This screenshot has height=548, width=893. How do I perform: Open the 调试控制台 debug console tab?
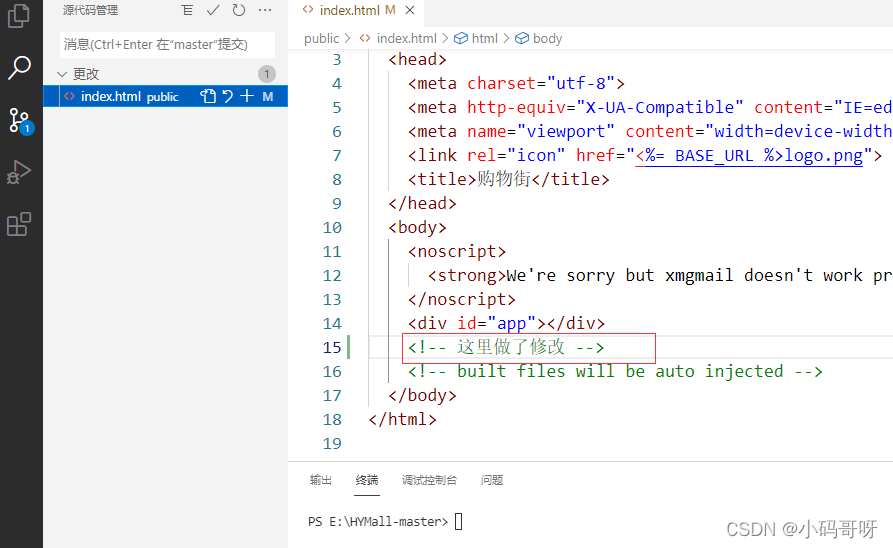coord(429,480)
